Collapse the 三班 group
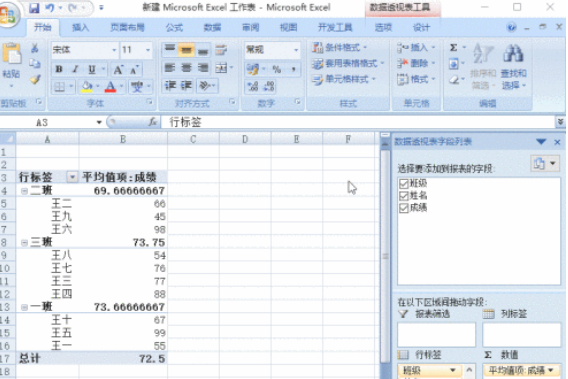 pyautogui.click(x=24, y=243)
